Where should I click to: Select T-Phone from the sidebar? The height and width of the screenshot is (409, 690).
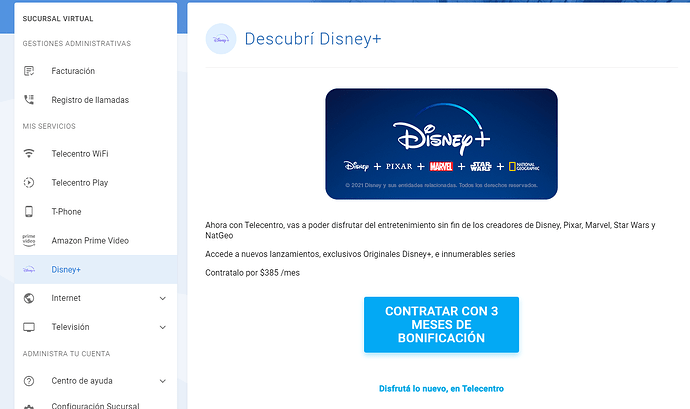pyautogui.click(x=95, y=212)
